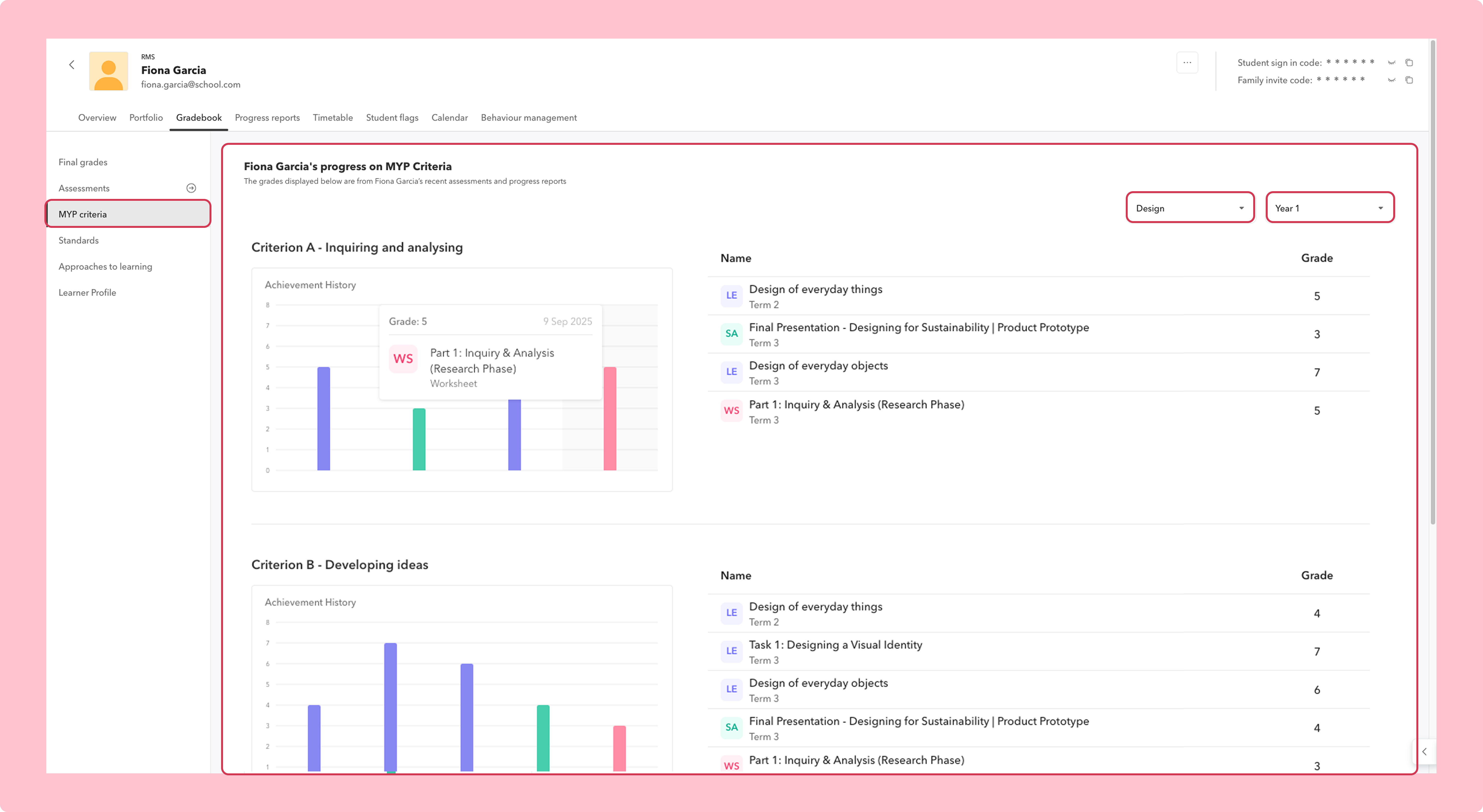
Task: Collapse side panel with bottom-right chevron
Action: [1424, 751]
